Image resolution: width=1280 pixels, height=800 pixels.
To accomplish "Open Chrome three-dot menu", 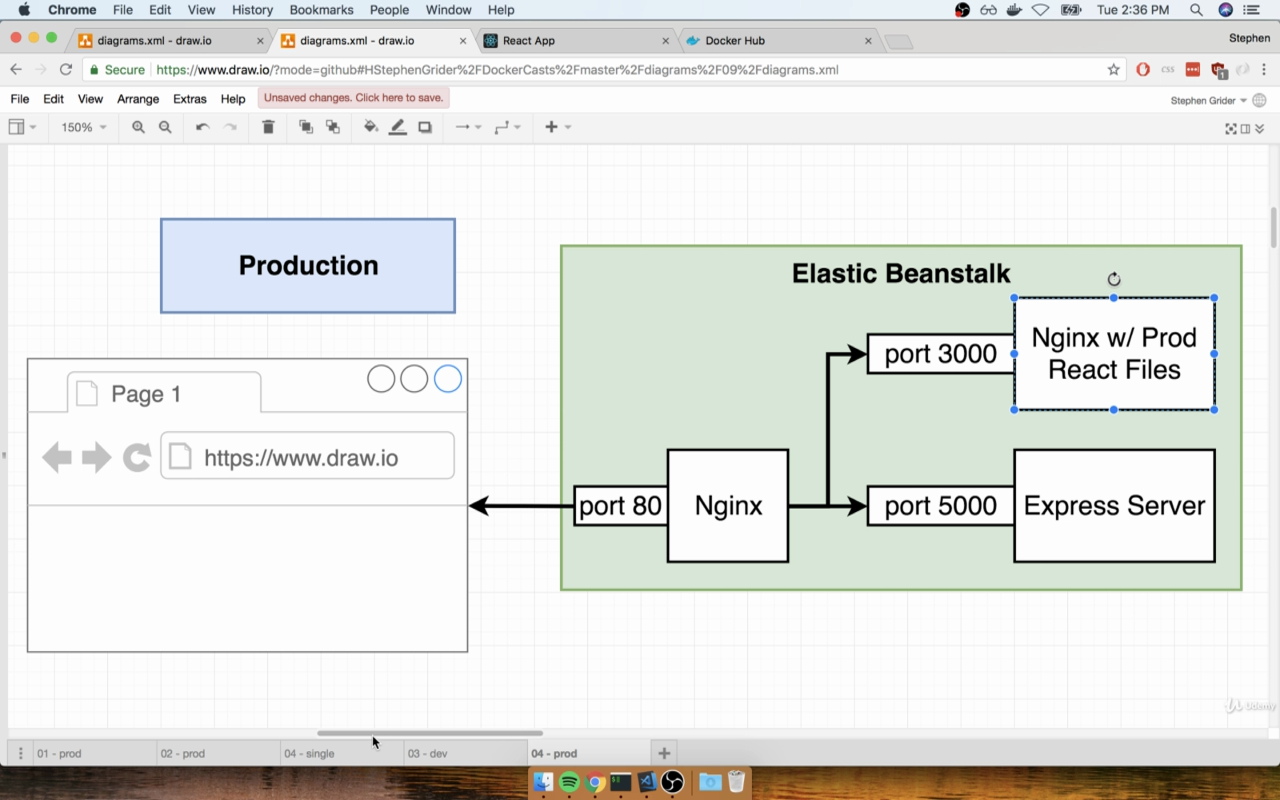I will [1266, 70].
